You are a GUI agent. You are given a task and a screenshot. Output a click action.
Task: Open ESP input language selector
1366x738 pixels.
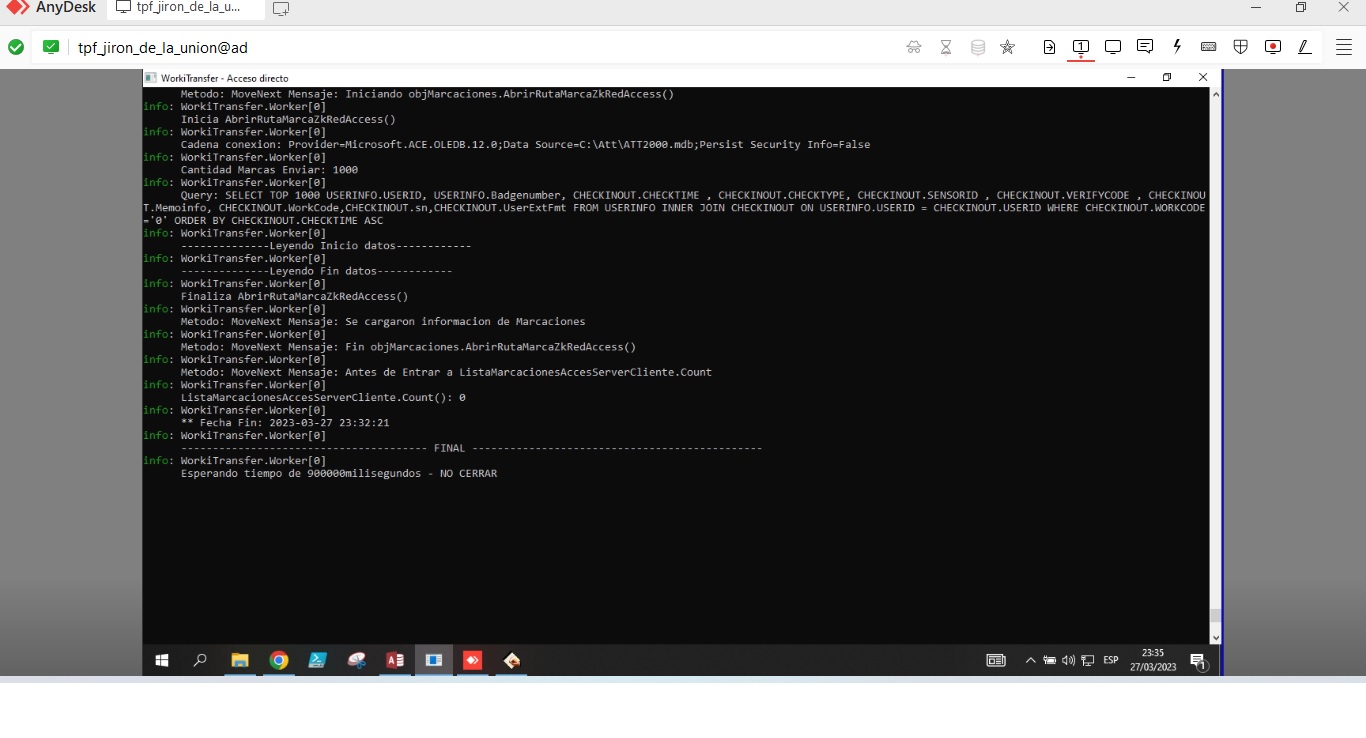(1110, 660)
